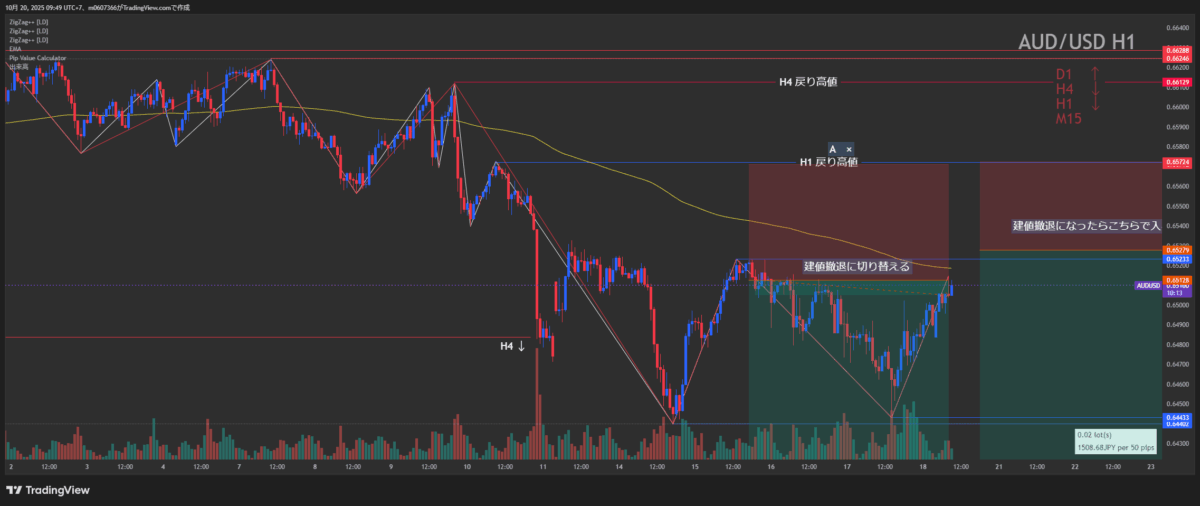Select the EMA indicator legend
The image size is (1200, 506).
click(15, 49)
